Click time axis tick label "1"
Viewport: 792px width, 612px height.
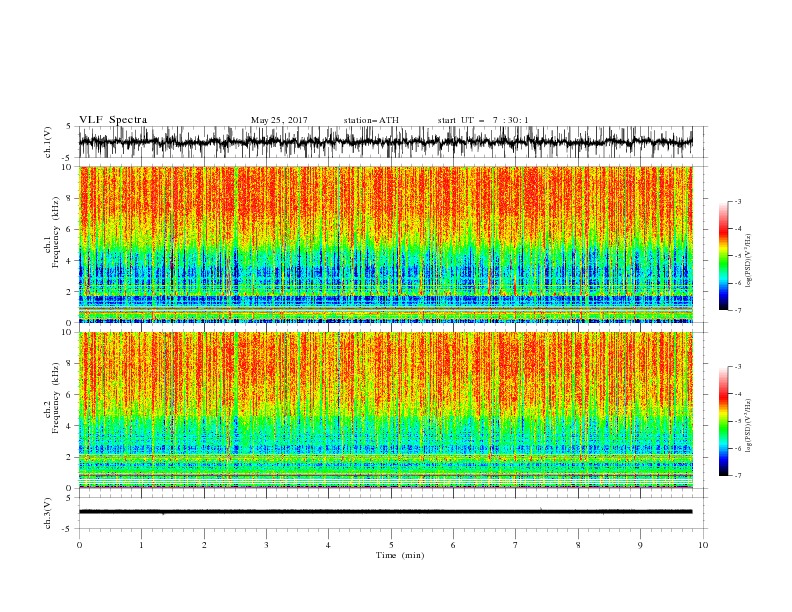coord(141,545)
